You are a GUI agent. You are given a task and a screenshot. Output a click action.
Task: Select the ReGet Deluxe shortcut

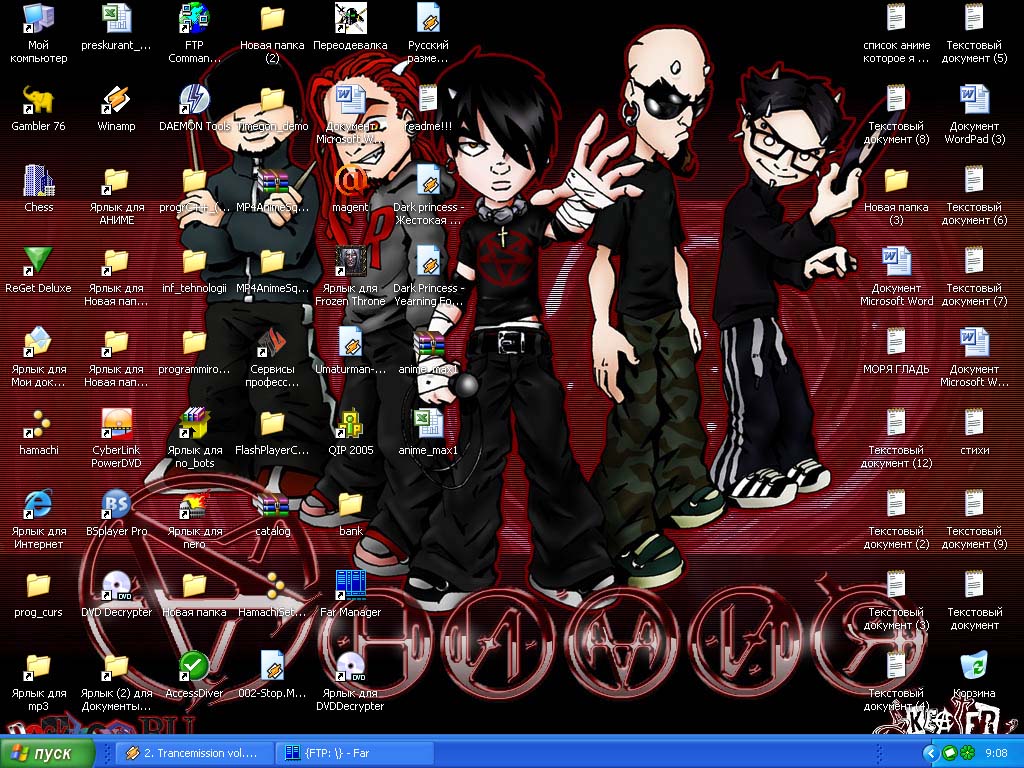(x=38, y=263)
